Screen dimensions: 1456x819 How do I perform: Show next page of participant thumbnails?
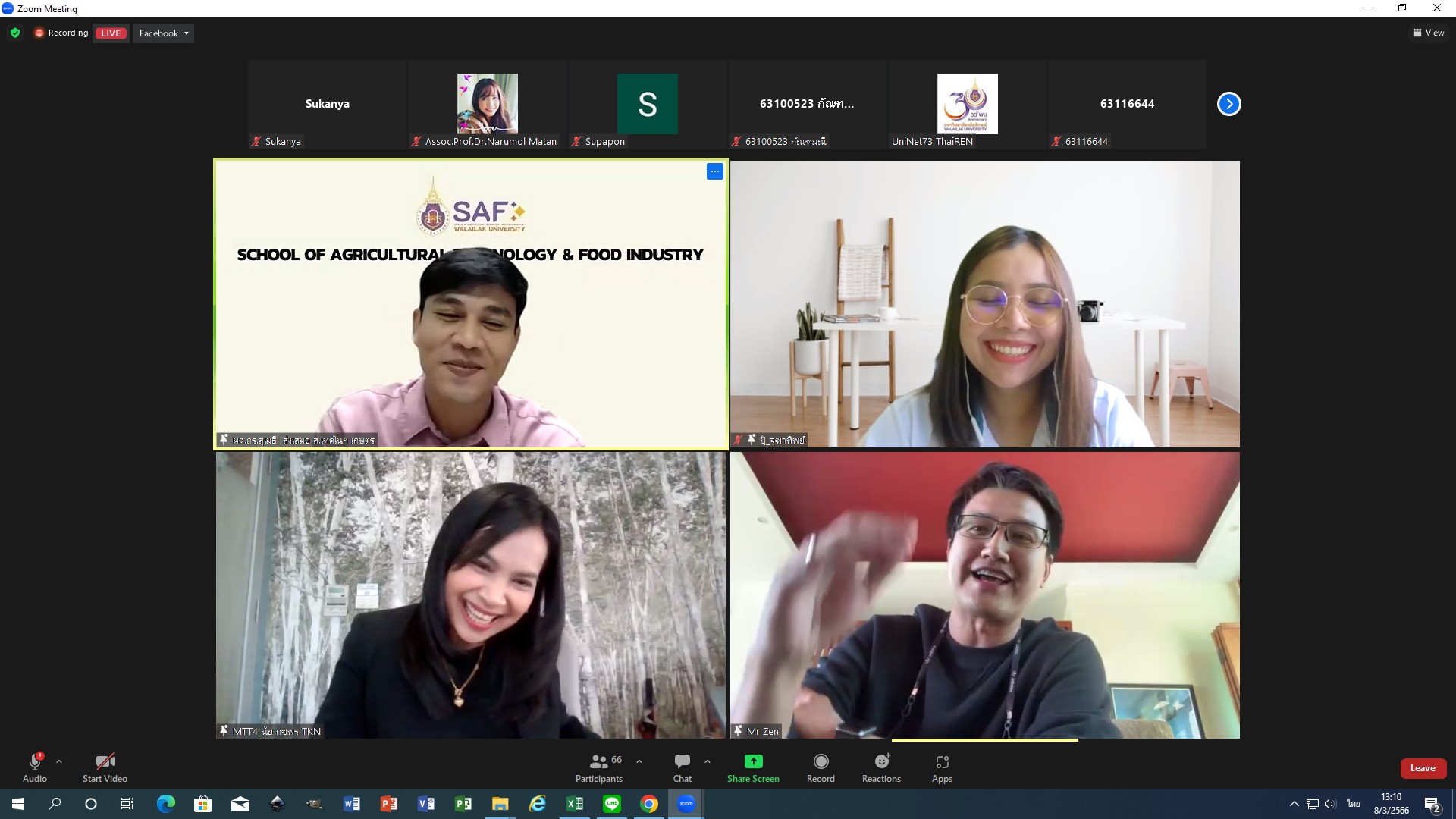(1228, 104)
